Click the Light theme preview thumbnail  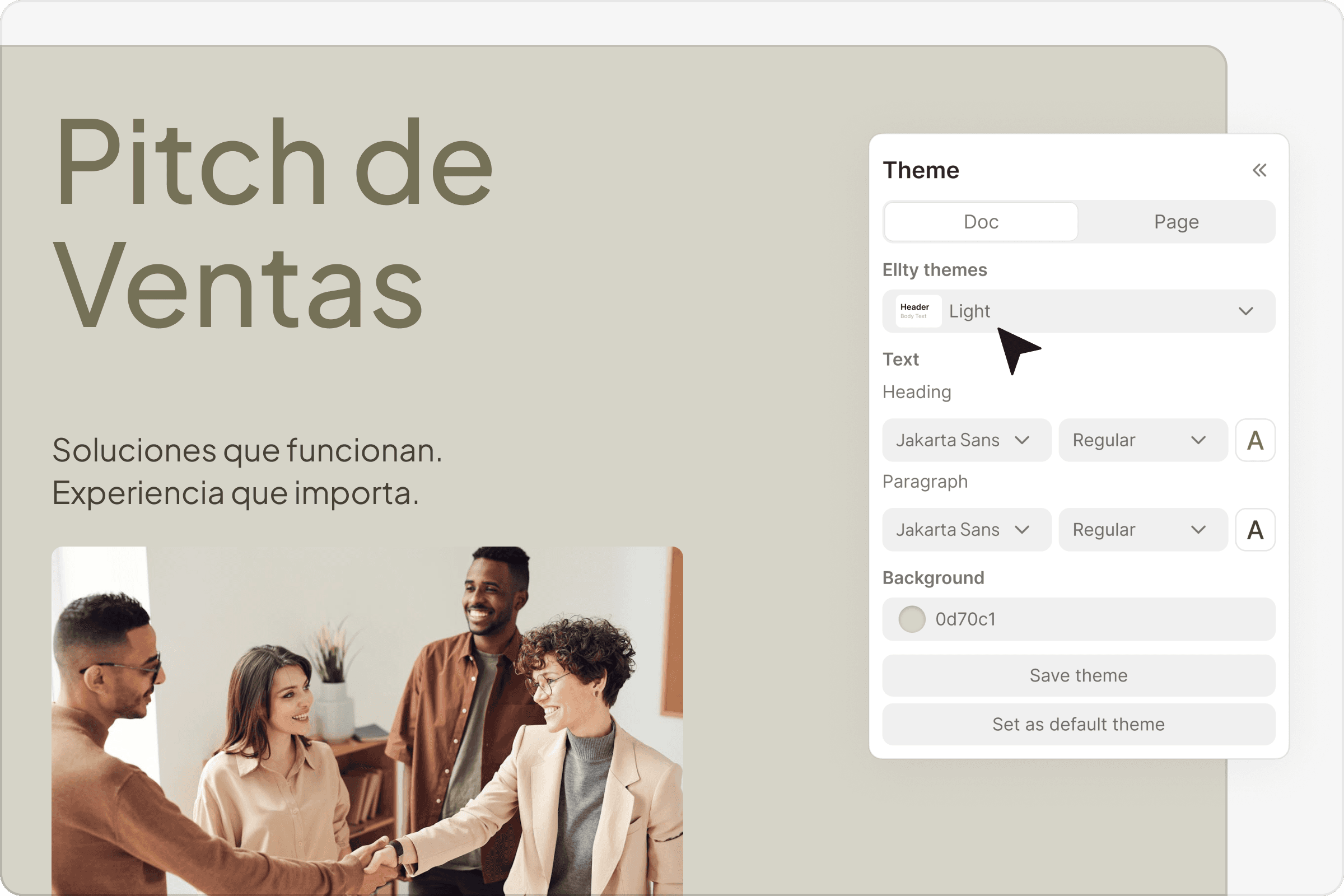coord(918,311)
